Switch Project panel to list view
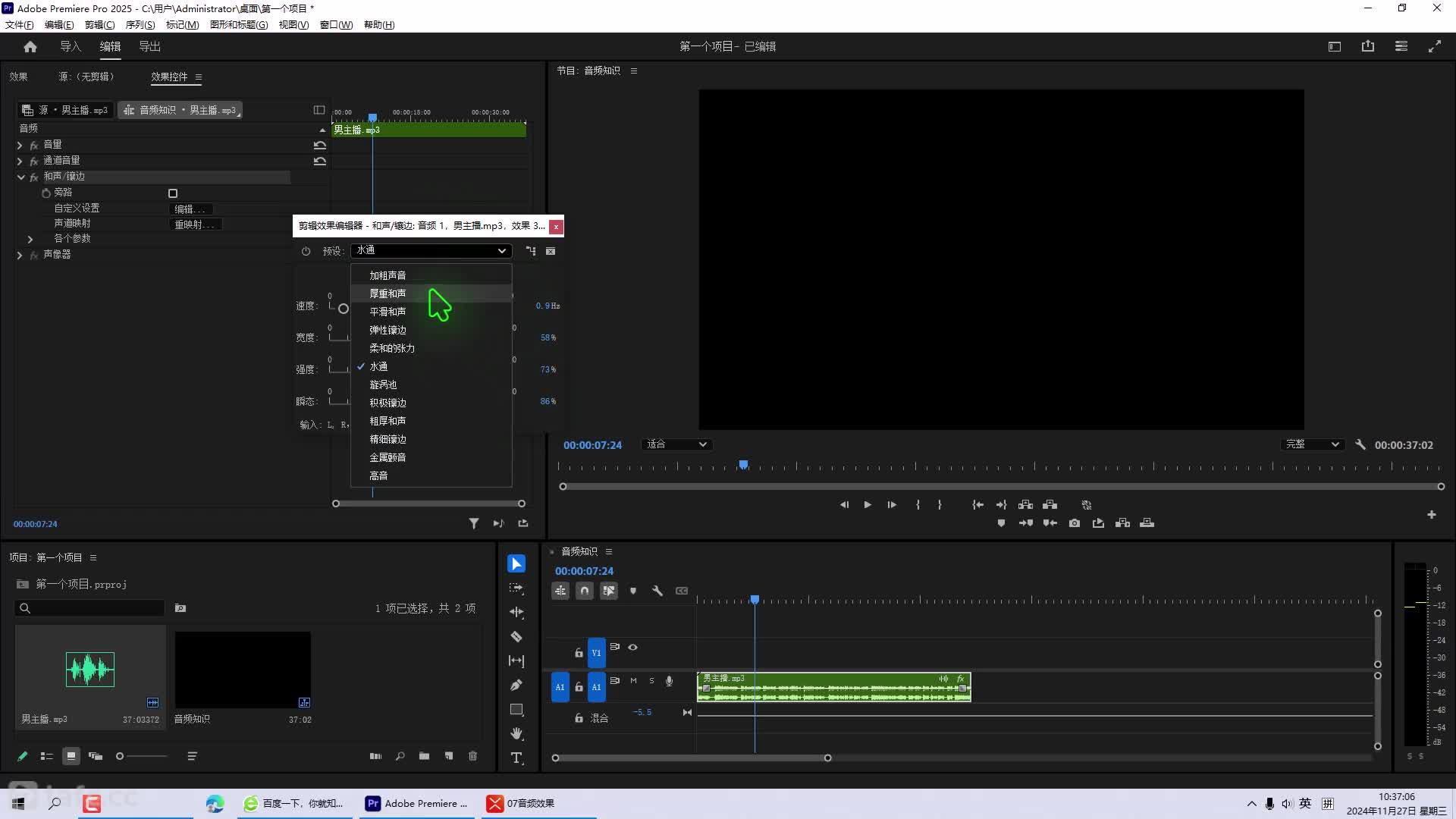This screenshot has height=819, width=1456. click(47, 756)
